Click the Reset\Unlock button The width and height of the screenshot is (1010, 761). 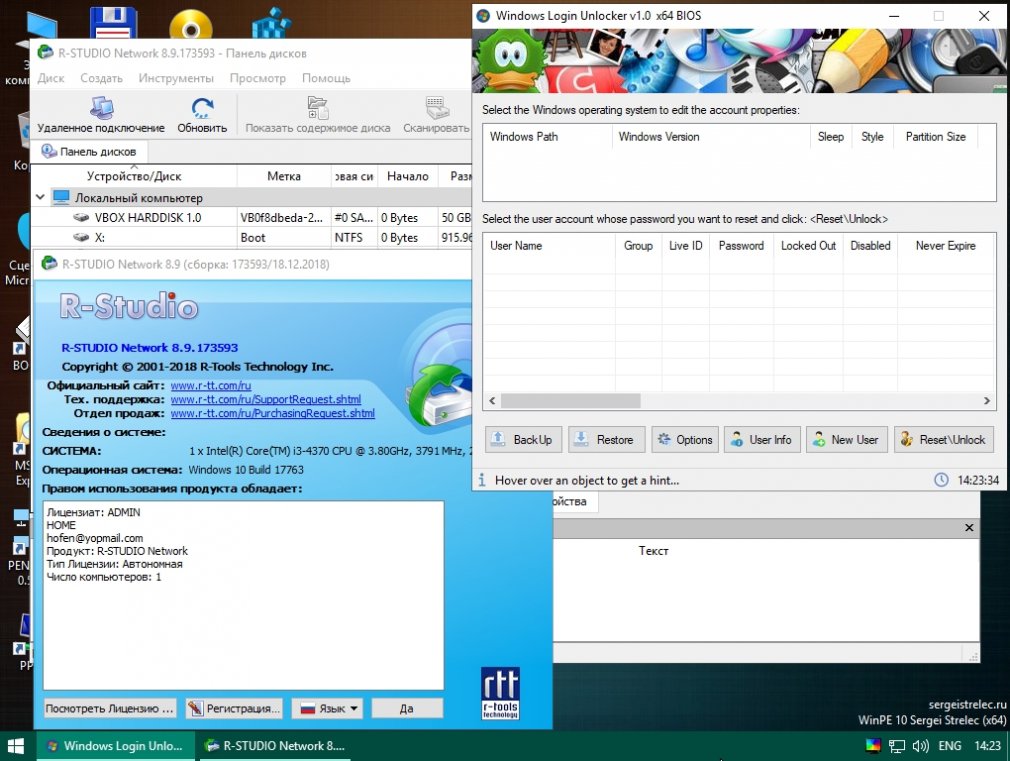pyautogui.click(x=944, y=439)
